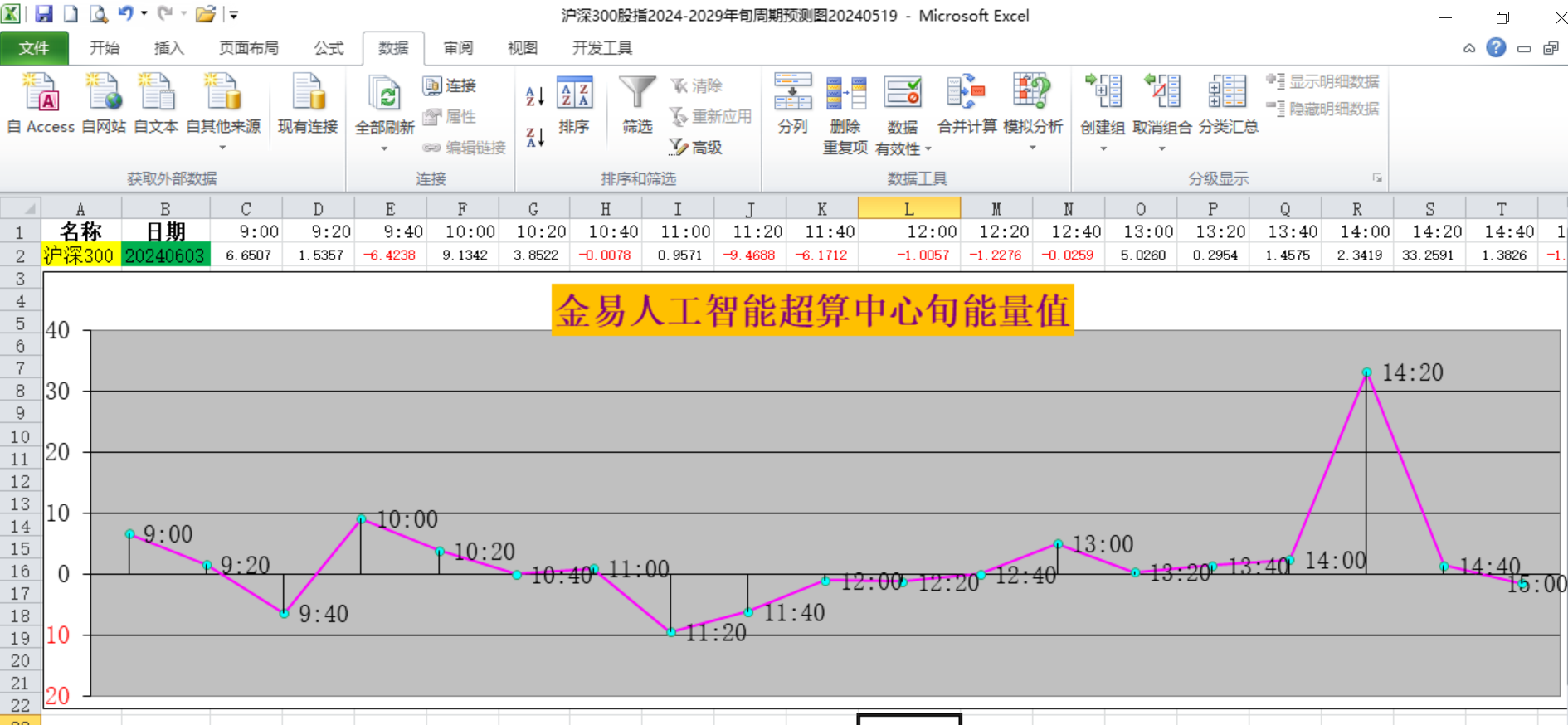Click the From Web (自网站) icon

click(x=104, y=104)
